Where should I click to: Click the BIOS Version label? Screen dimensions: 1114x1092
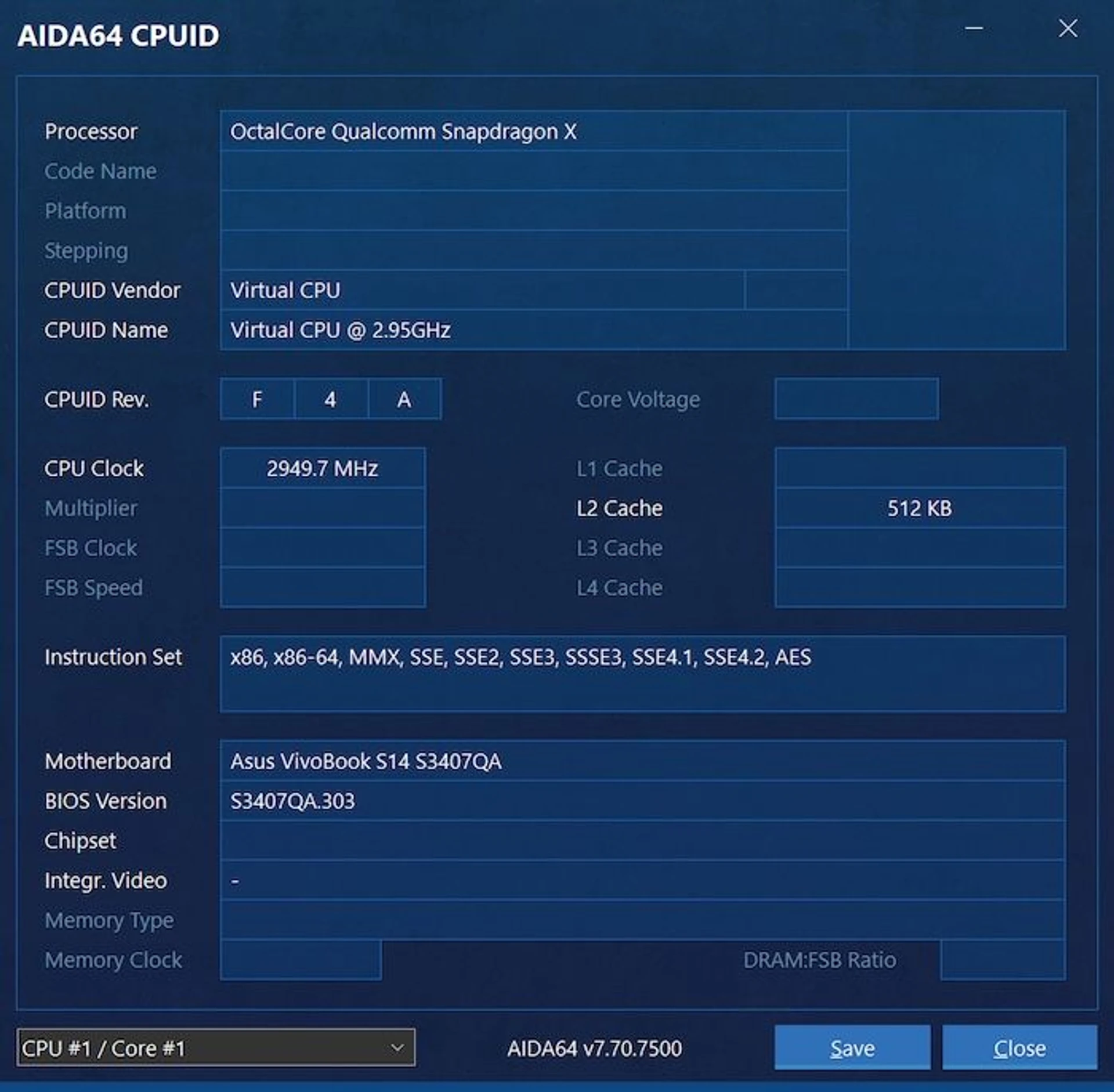click(106, 801)
